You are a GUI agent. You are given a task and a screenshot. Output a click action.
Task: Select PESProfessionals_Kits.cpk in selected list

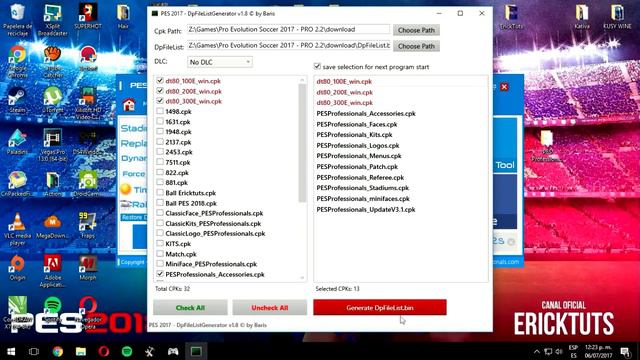pyautogui.click(x=354, y=135)
